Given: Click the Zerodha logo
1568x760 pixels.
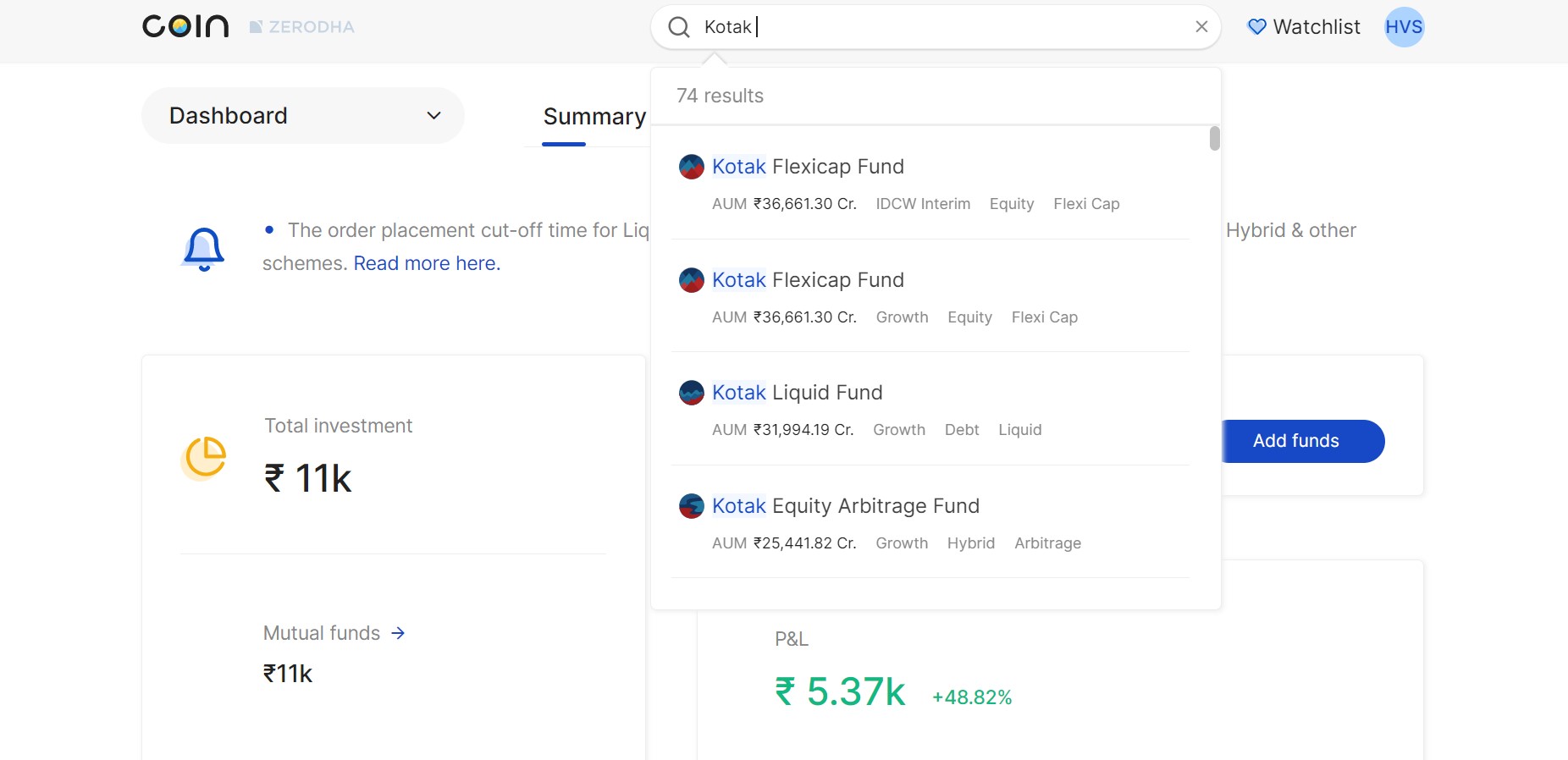Looking at the screenshot, I should (302, 27).
